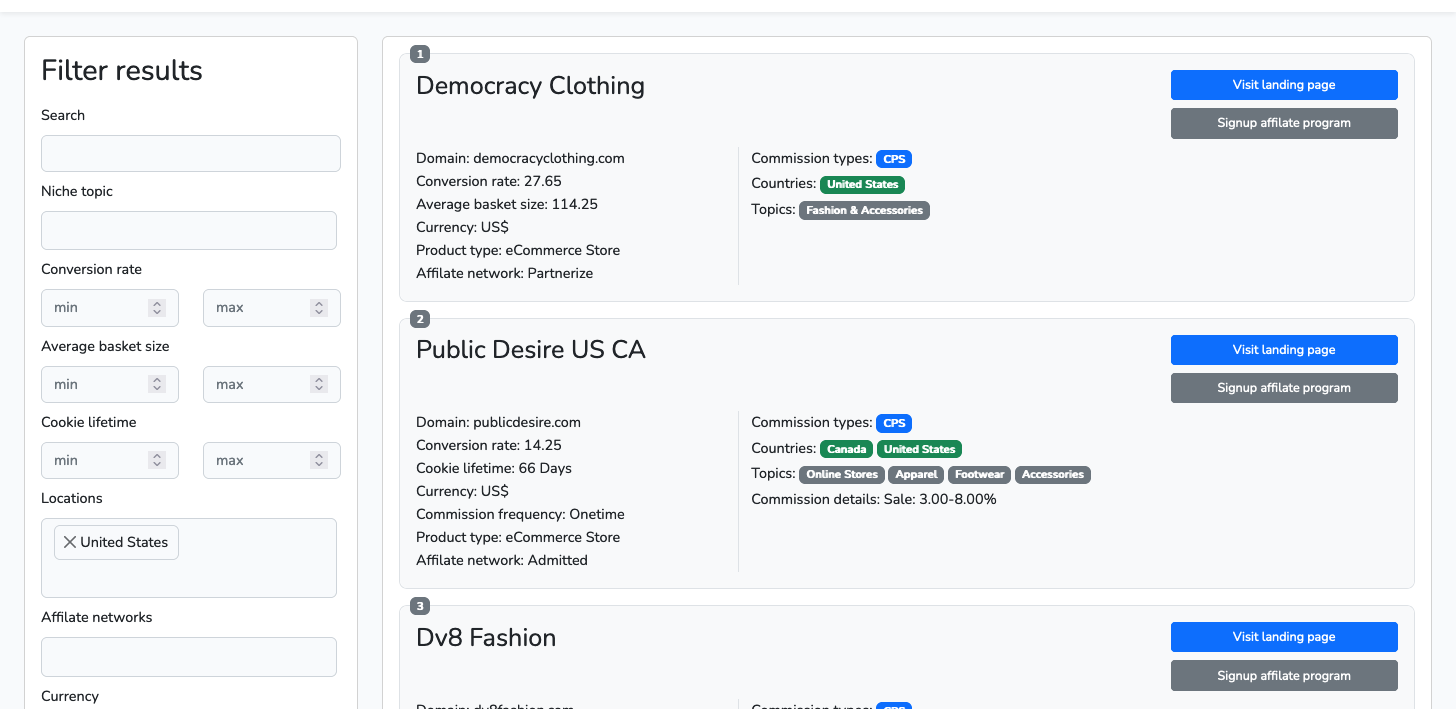Click Domain: publicdesire.com text
Image resolution: width=1456 pixels, height=709 pixels.
coord(498,422)
